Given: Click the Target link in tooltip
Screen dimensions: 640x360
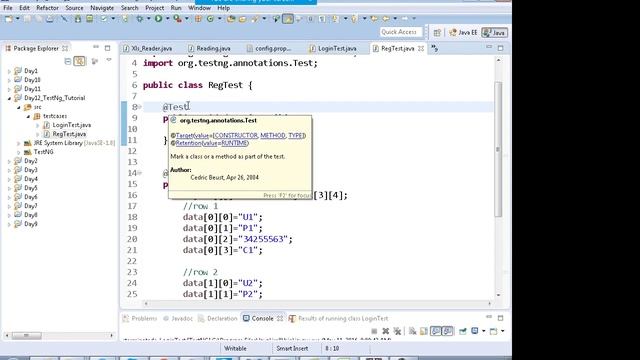Looking at the screenshot, I should pos(184,136).
